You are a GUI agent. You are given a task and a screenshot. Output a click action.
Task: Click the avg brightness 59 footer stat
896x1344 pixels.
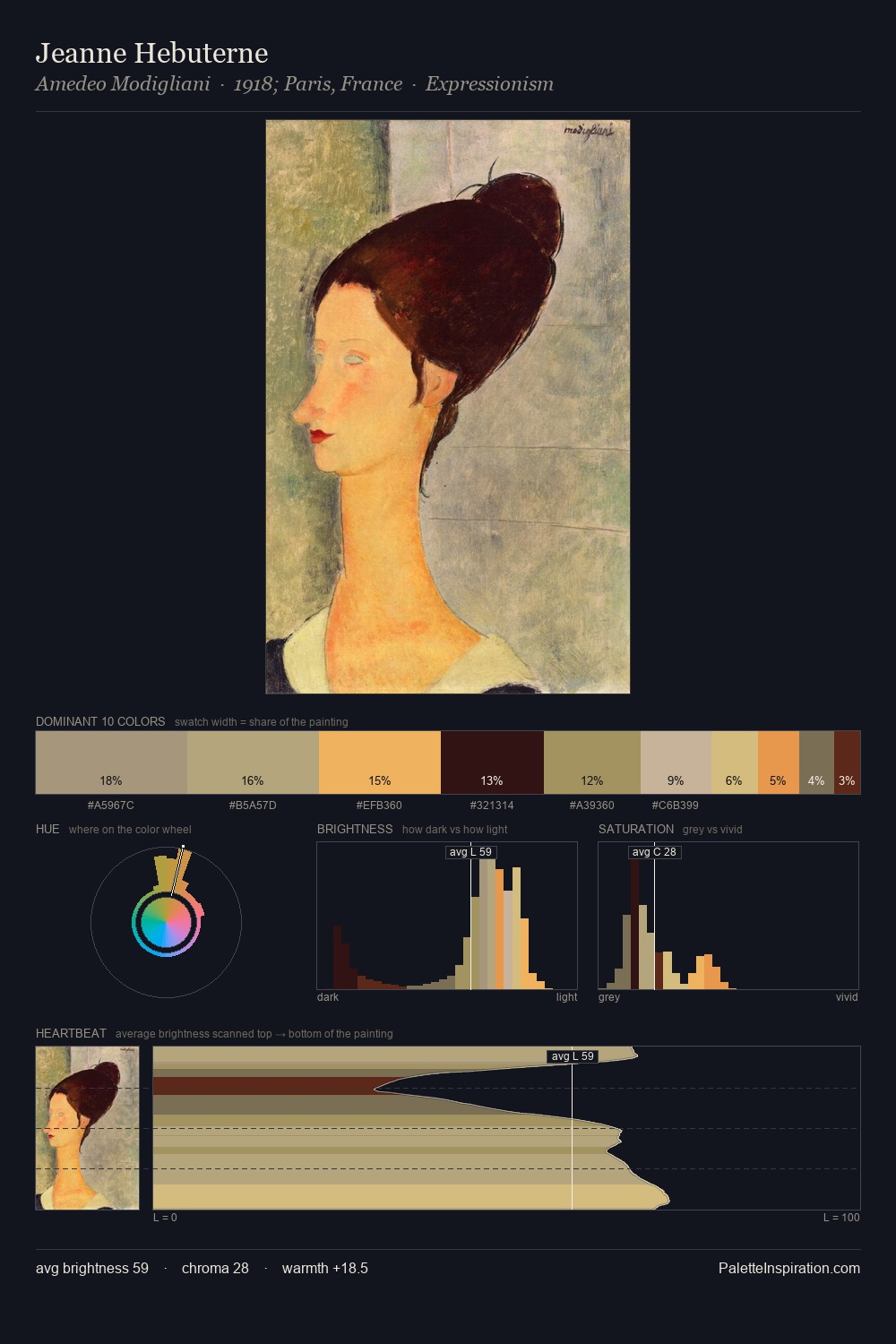coord(92,1268)
